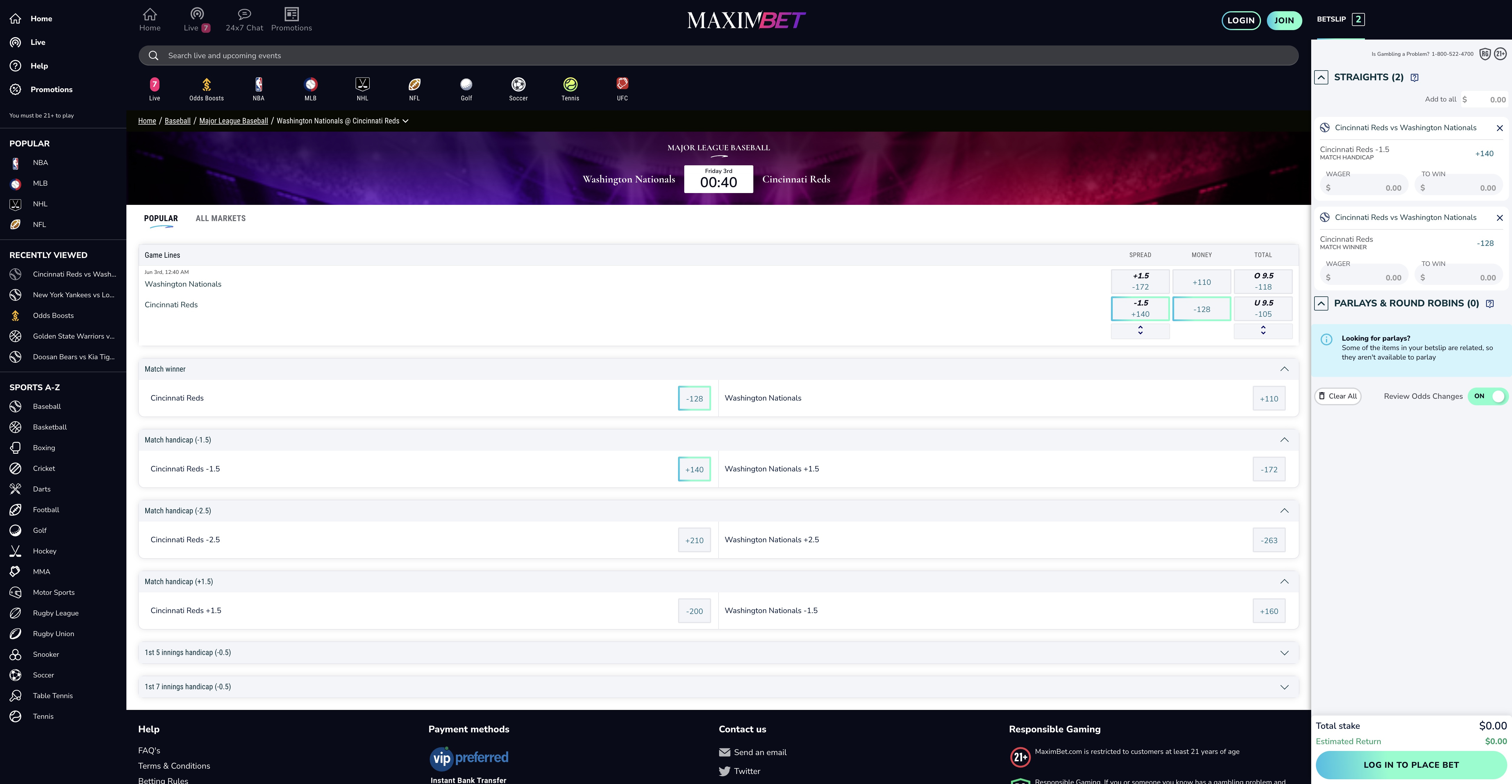Open the Washington Nationals @ Cincinnati Reds breadcrumb dropdown
Screen dimensions: 1512x784
pos(405,121)
